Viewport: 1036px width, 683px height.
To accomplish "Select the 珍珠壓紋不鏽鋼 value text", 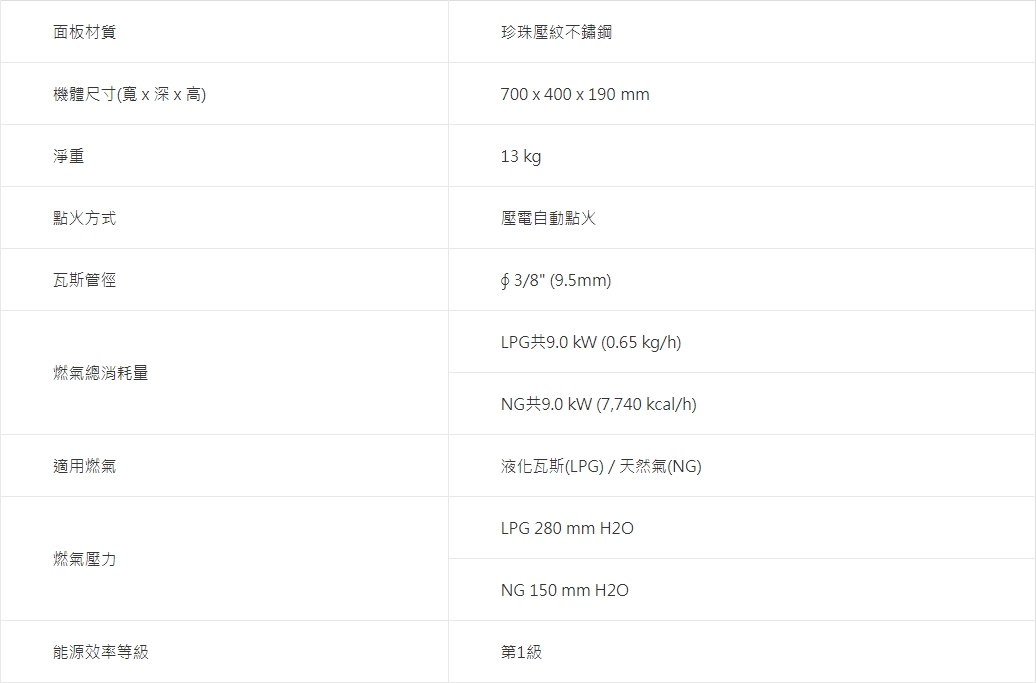I will click(556, 32).
